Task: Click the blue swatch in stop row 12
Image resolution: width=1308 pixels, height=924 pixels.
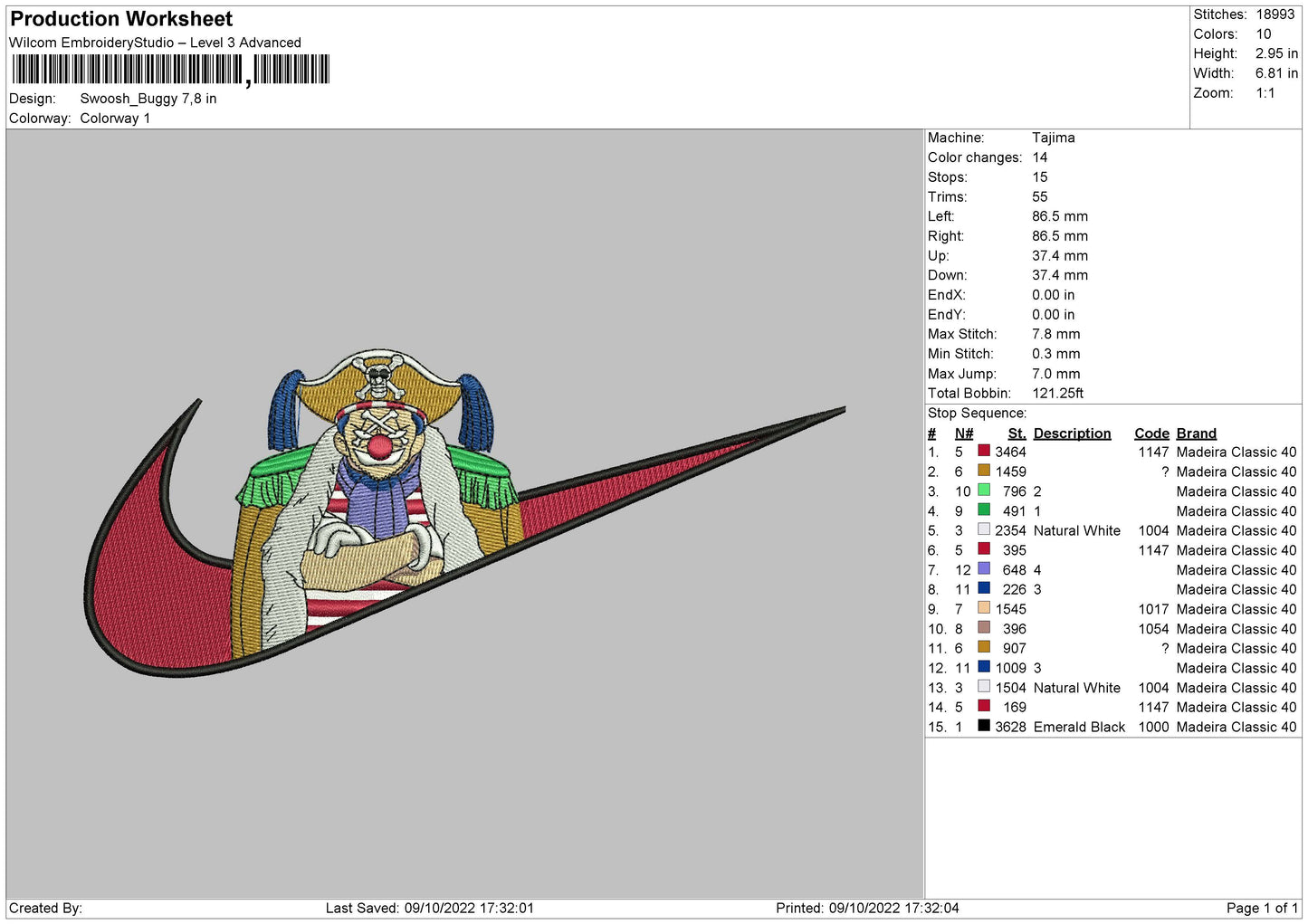Action: coord(984,667)
